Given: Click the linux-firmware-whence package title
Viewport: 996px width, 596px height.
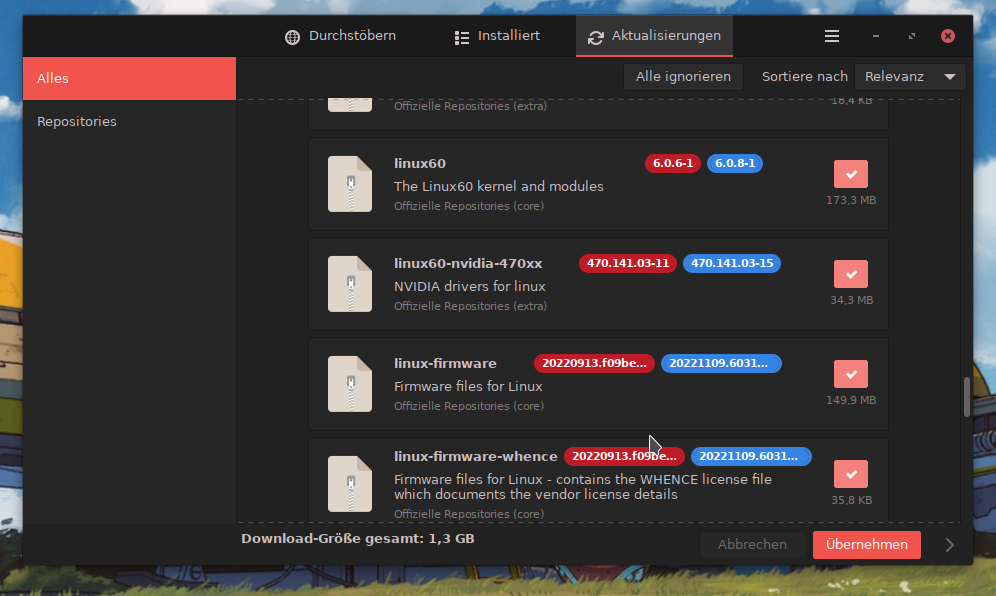Looking at the screenshot, I should click(x=476, y=456).
